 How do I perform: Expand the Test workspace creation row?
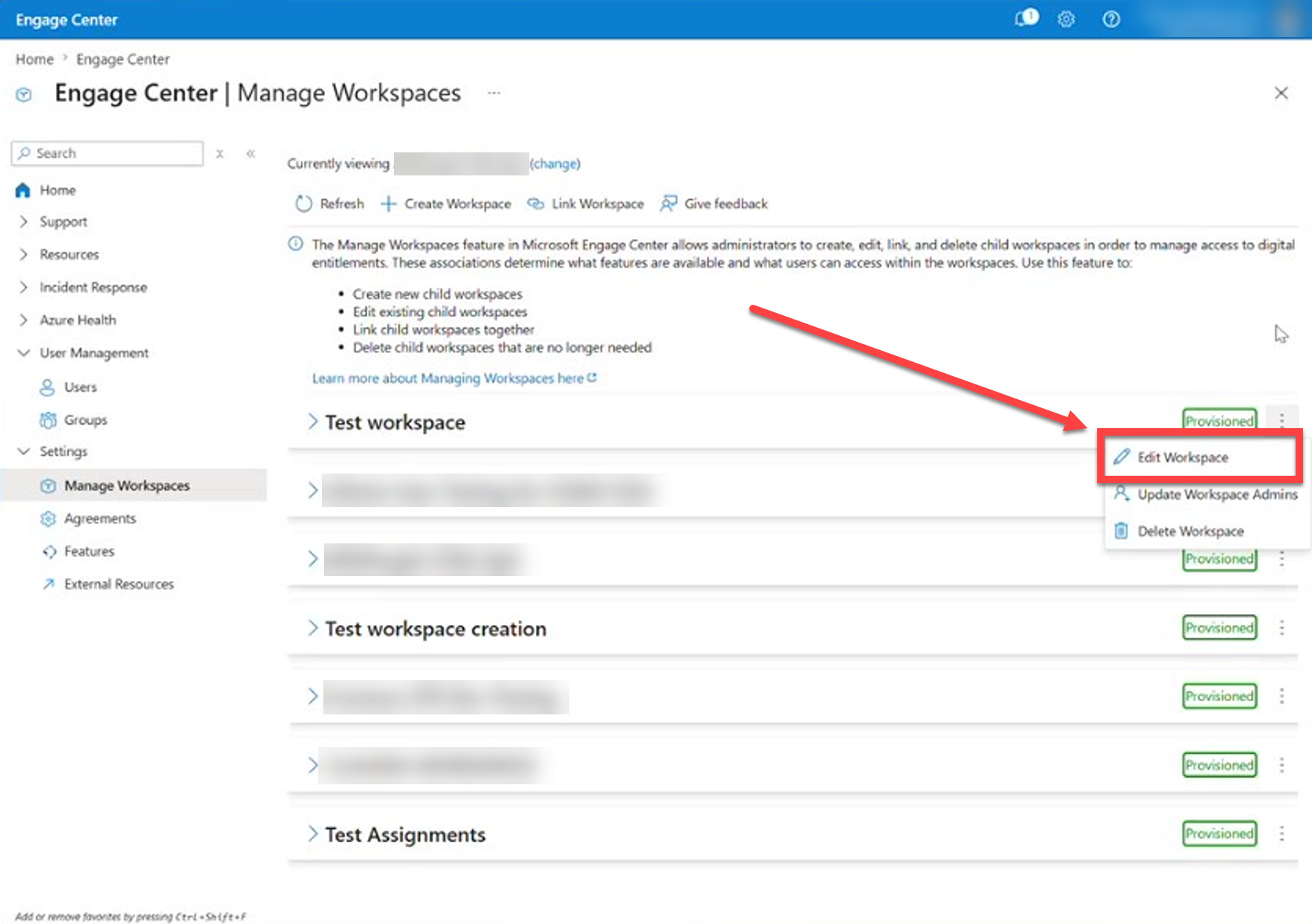click(x=313, y=628)
